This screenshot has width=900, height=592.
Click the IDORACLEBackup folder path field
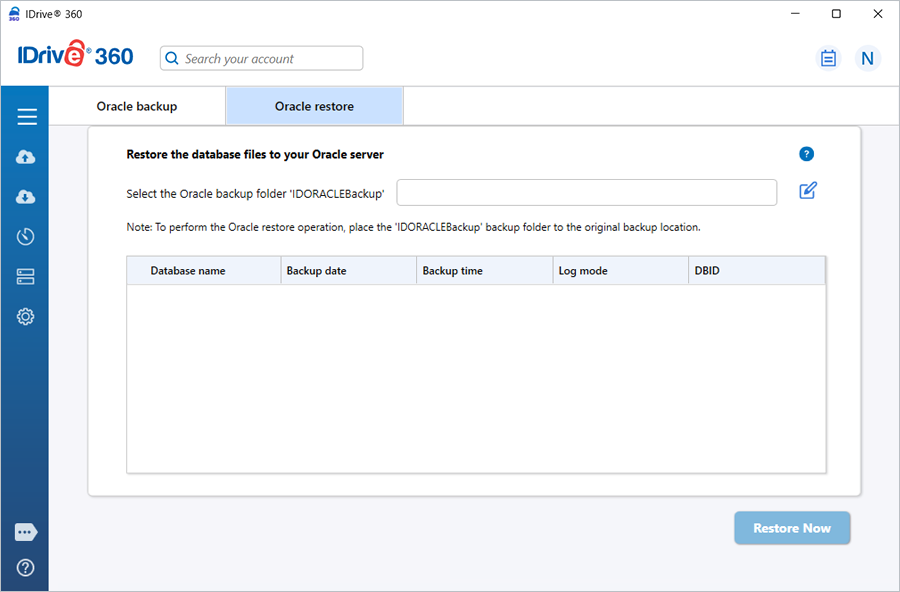[586, 192]
